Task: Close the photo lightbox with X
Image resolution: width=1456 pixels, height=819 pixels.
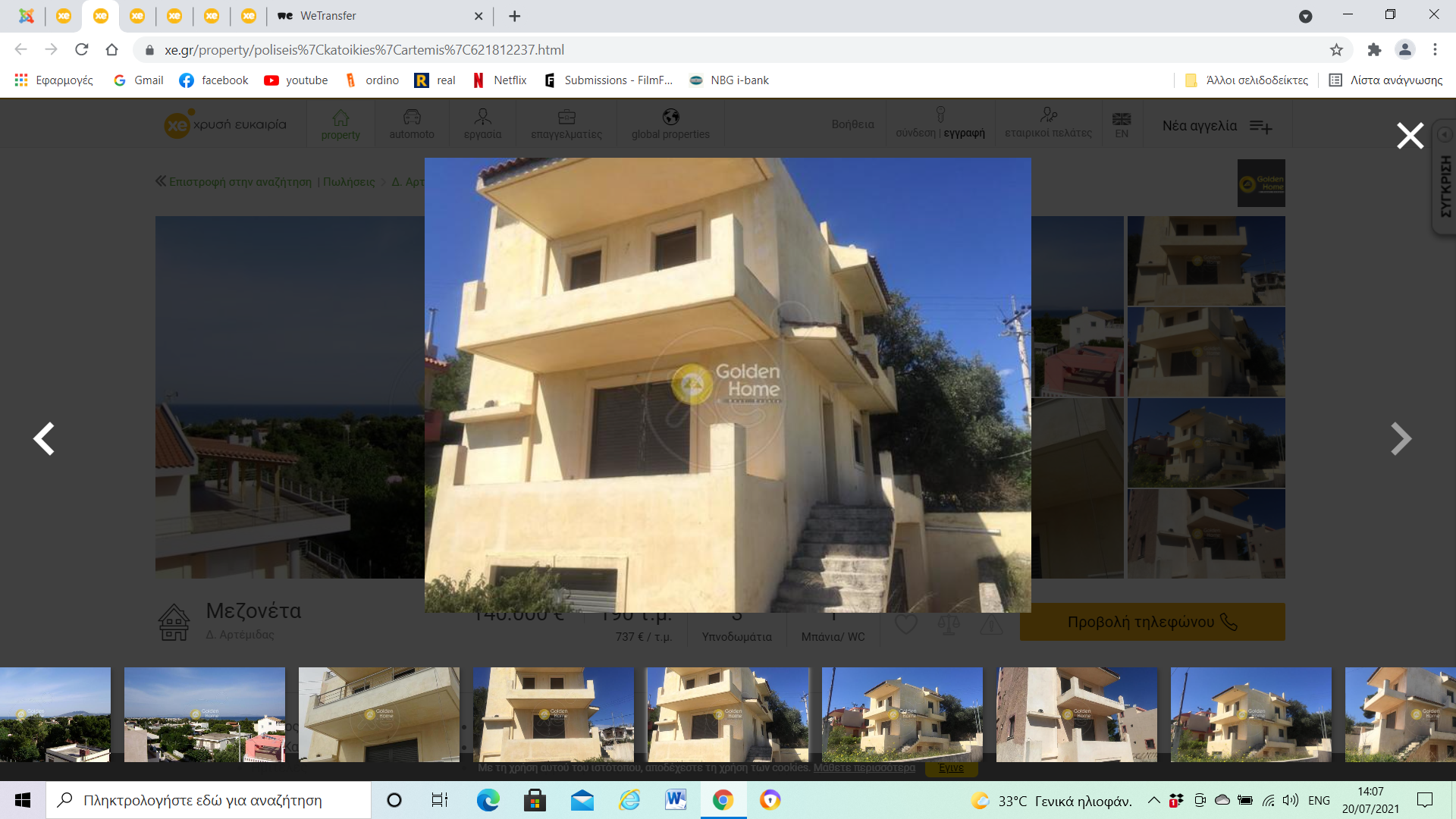Action: pyautogui.click(x=1410, y=136)
